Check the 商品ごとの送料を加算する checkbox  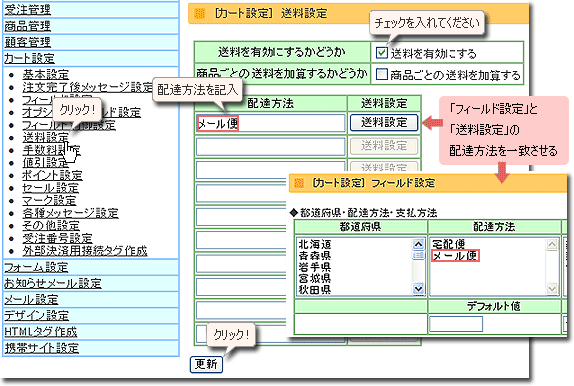[381, 74]
